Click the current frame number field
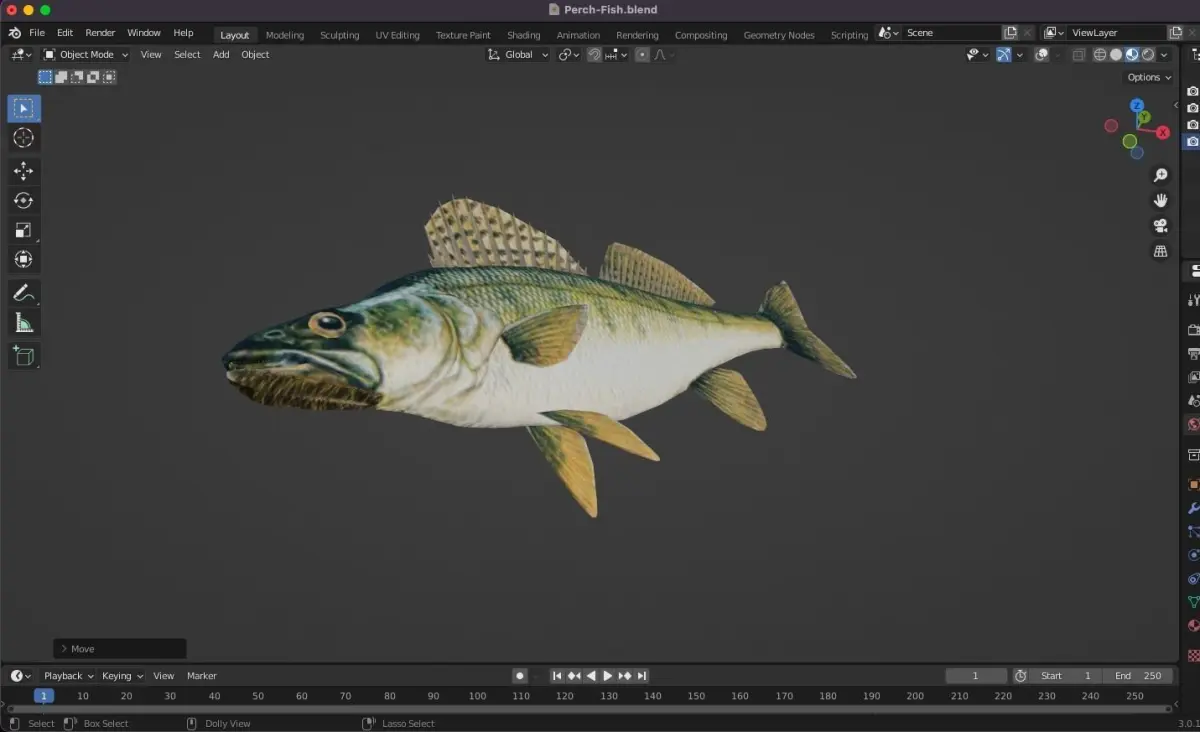This screenshot has width=1200, height=732. coord(976,676)
